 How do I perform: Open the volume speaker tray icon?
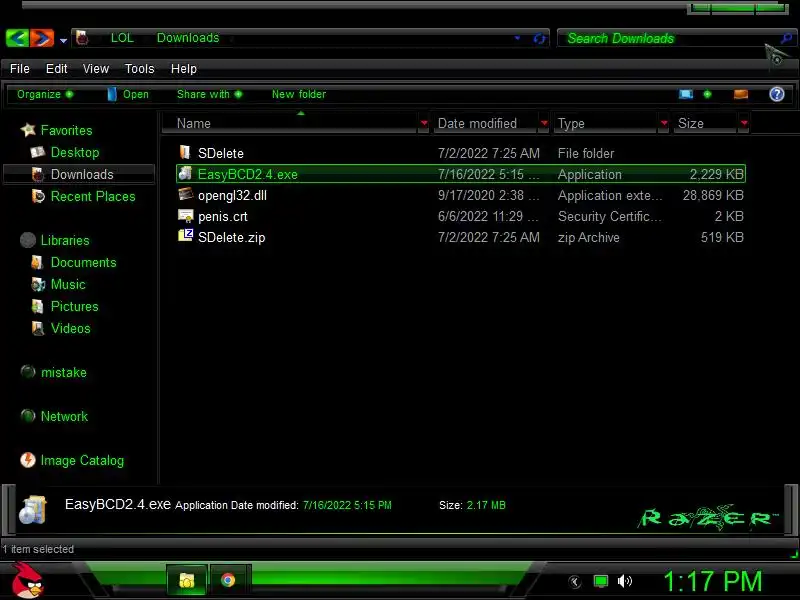[624, 581]
